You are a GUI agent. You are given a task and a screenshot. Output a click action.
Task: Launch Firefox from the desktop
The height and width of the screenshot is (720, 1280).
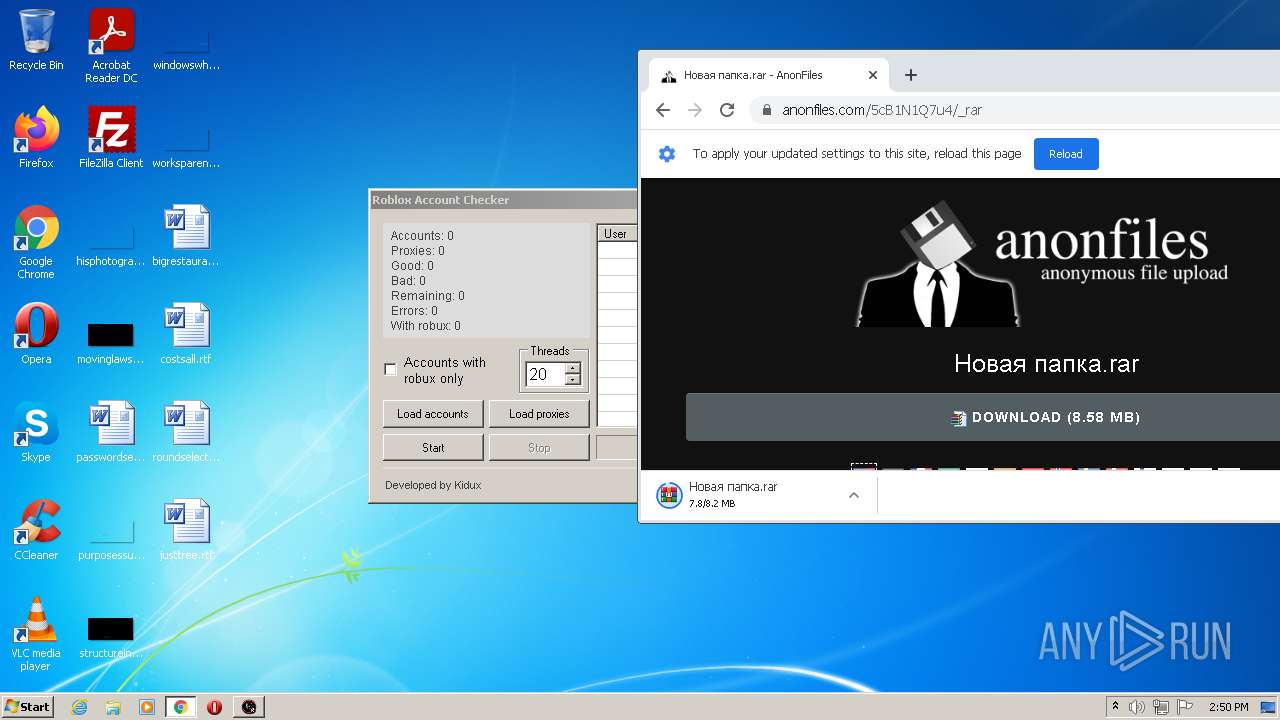click(36, 138)
